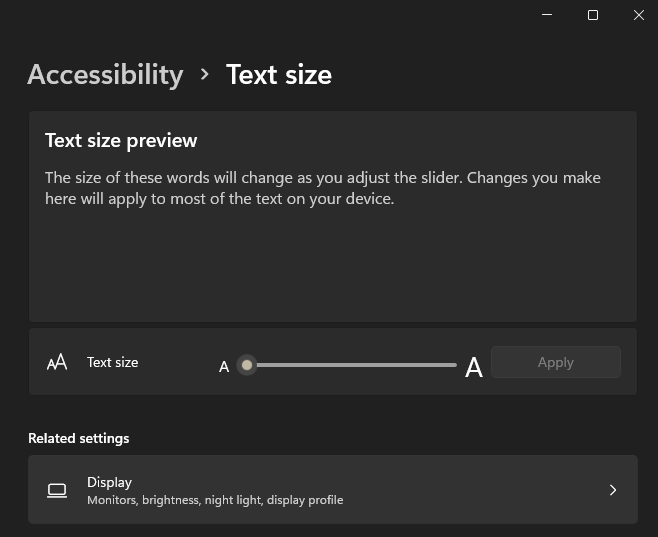This screenshot has height=537, width=658.
Task: Click Monitors, brightness, night light subtitle
Action: (214, 500)
